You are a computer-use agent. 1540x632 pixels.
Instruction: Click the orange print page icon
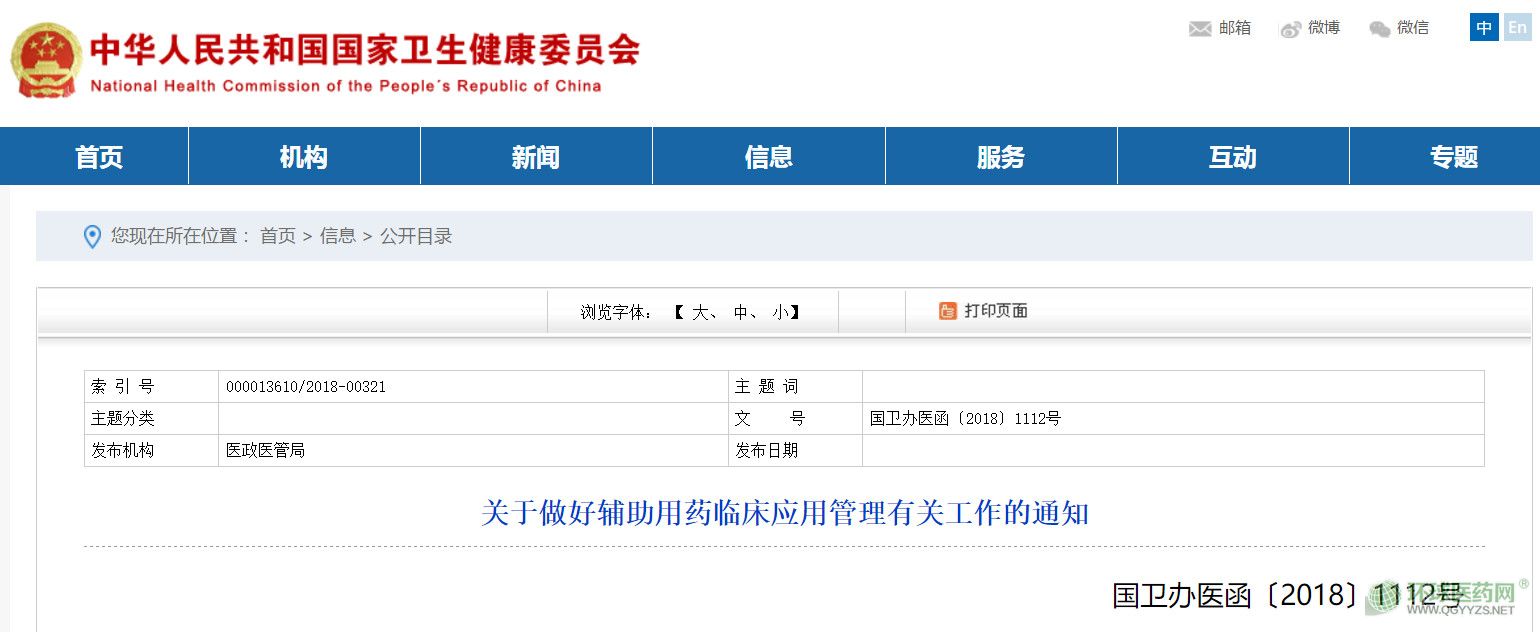(x=947, y=311)
